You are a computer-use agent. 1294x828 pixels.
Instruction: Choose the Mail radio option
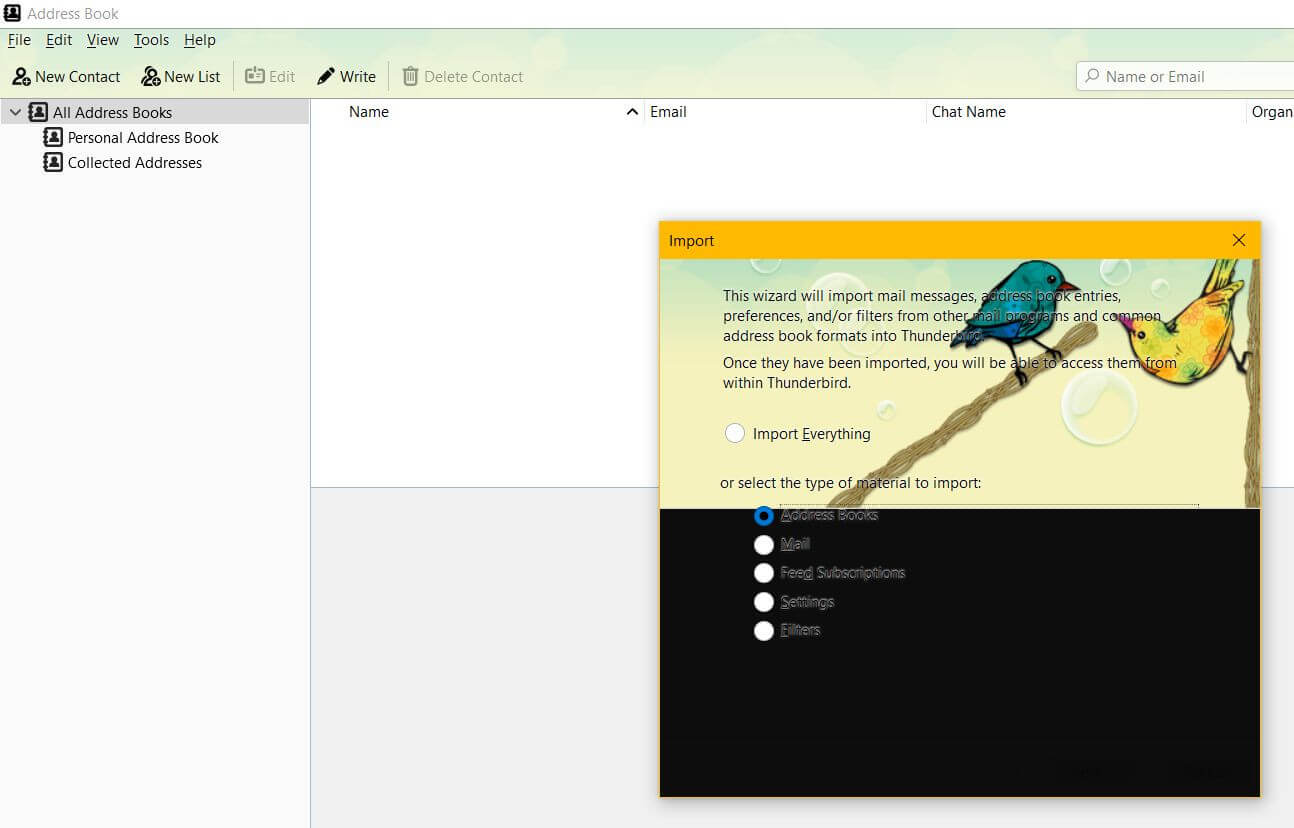tap(764, 545)
